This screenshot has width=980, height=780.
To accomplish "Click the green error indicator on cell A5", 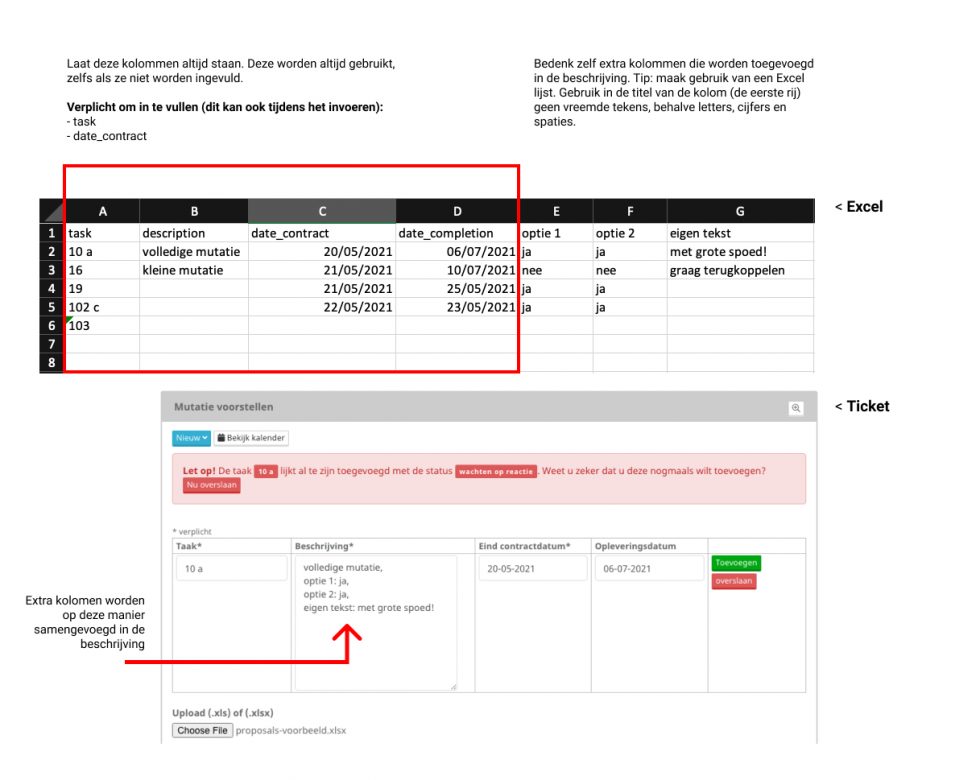I will (x=69, y=317).
